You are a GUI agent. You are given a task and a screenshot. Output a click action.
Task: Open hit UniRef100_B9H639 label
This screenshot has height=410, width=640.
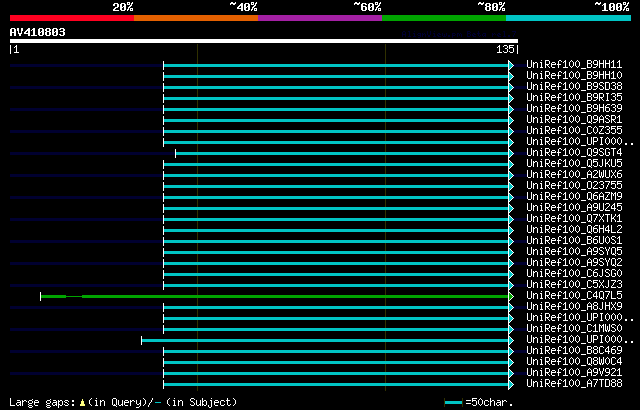(x=574, y=109)
